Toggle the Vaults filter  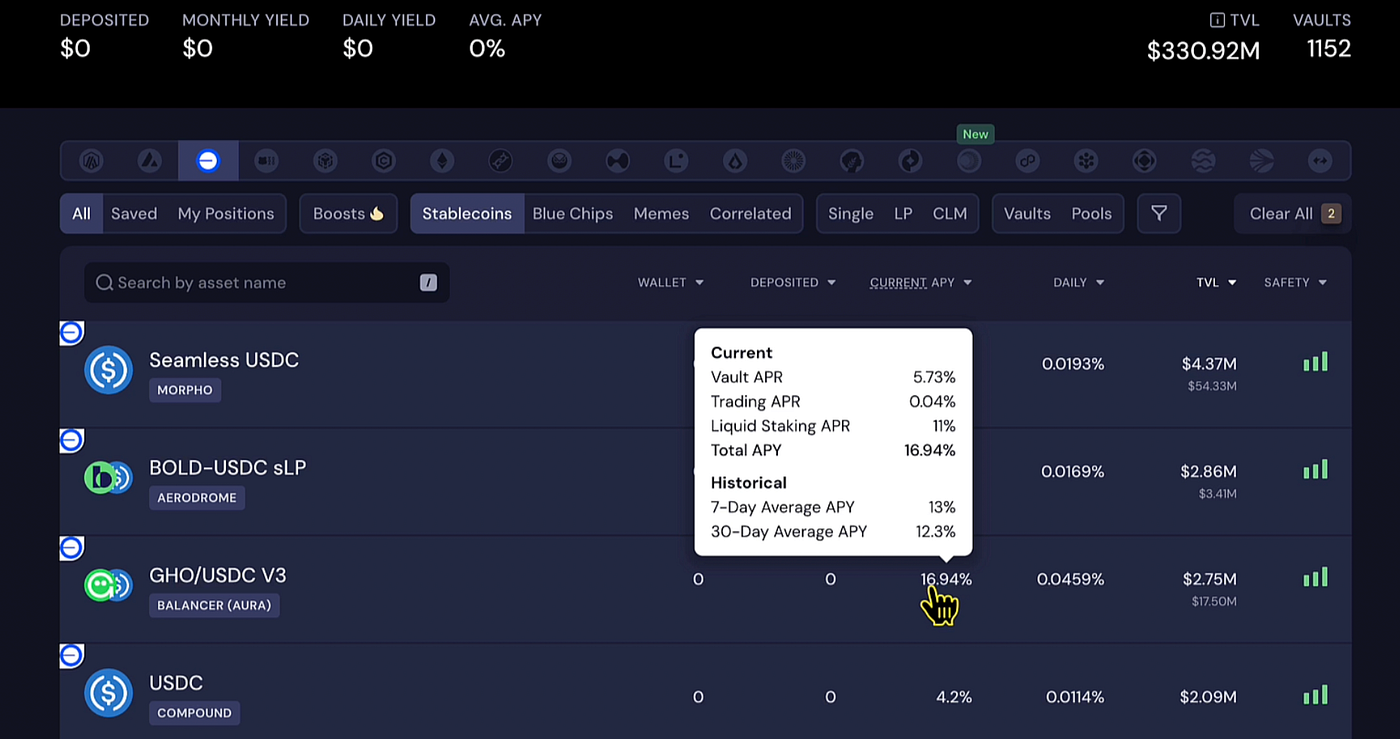[1027, 213]
